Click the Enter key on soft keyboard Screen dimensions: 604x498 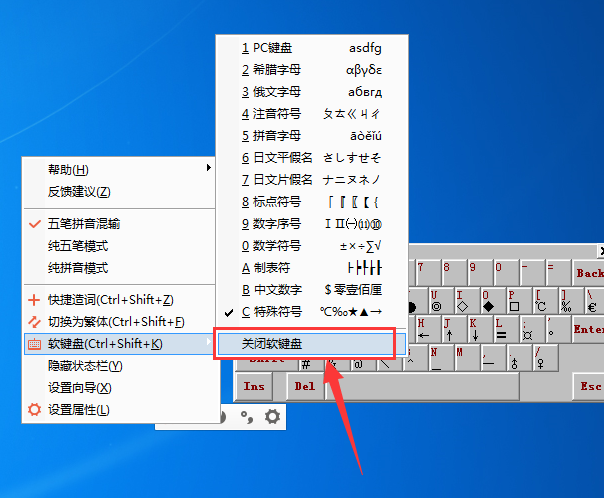(588, 329)
